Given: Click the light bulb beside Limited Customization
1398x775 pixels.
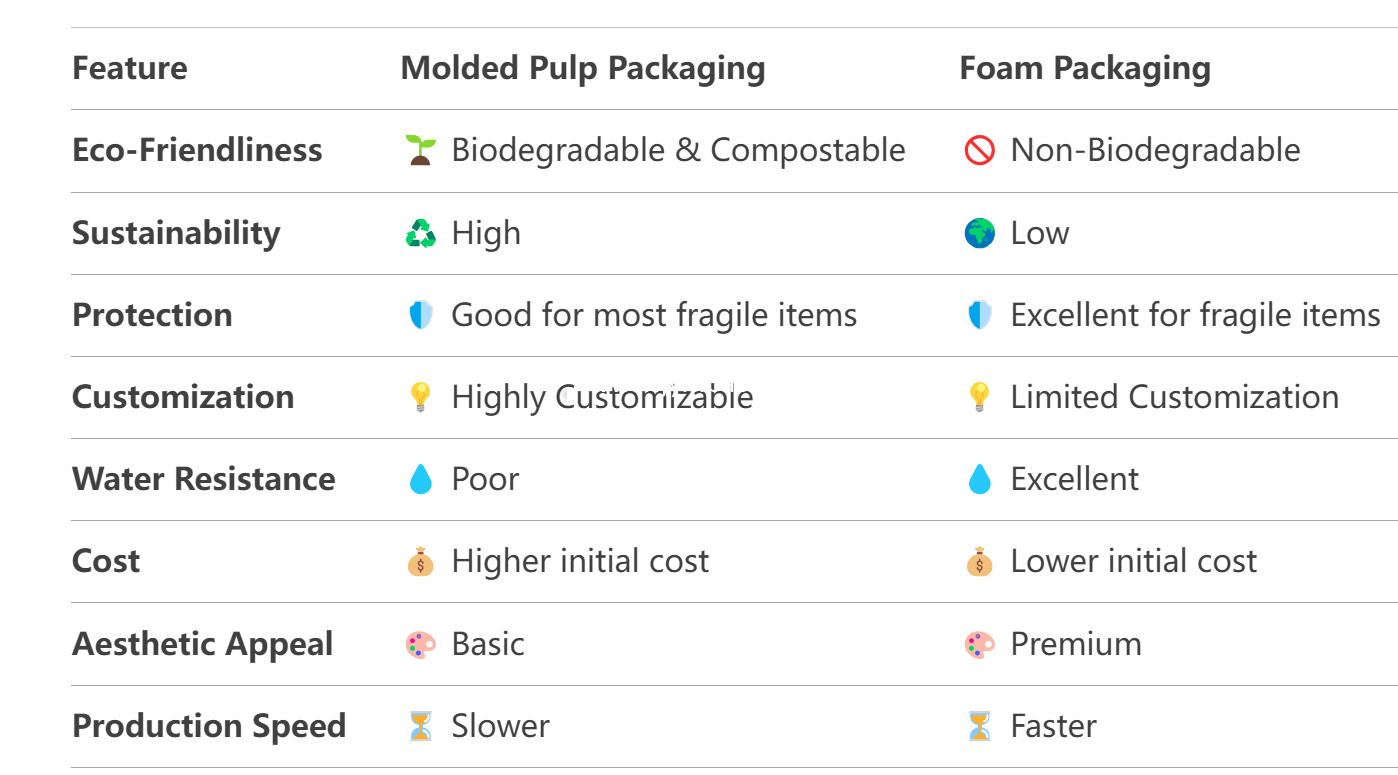Looking at the screenshot, I should [980, 397].
